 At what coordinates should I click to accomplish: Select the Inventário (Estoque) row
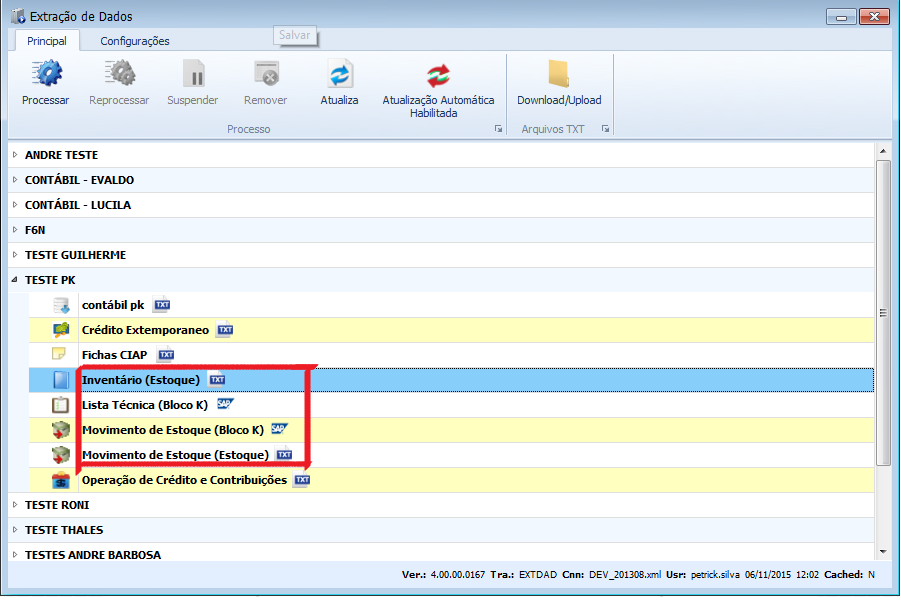point(141,380)
